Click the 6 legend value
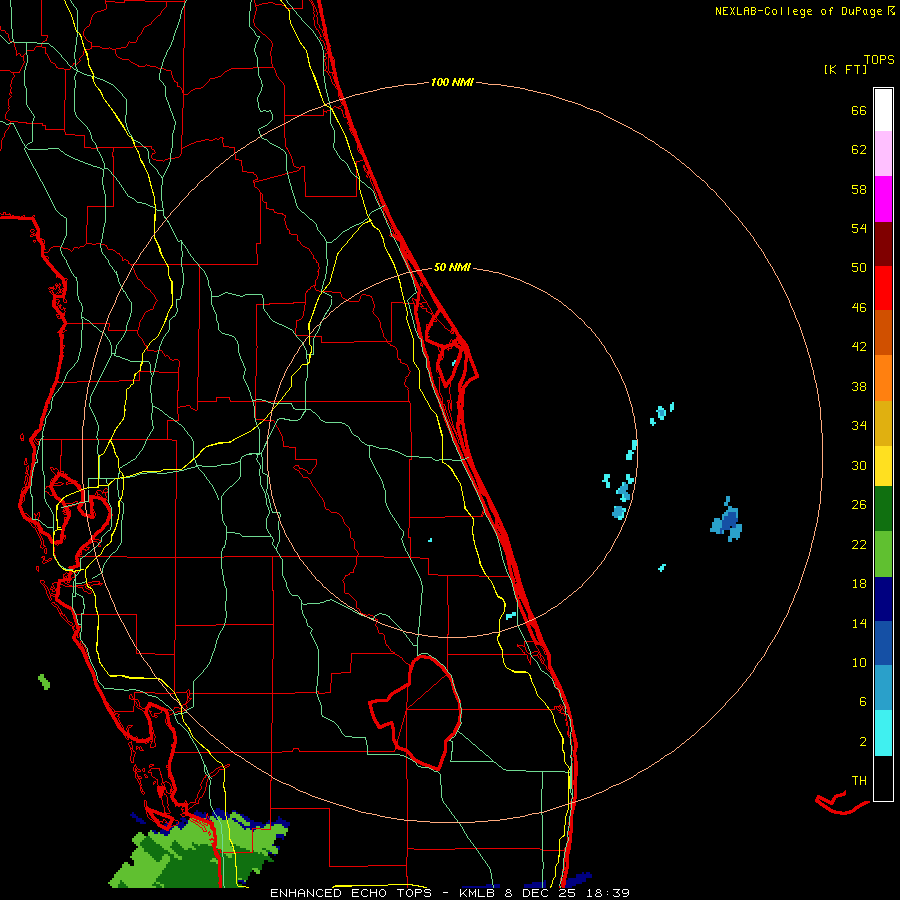The width and height of the screenshot is (900, 900). (863, 702)
